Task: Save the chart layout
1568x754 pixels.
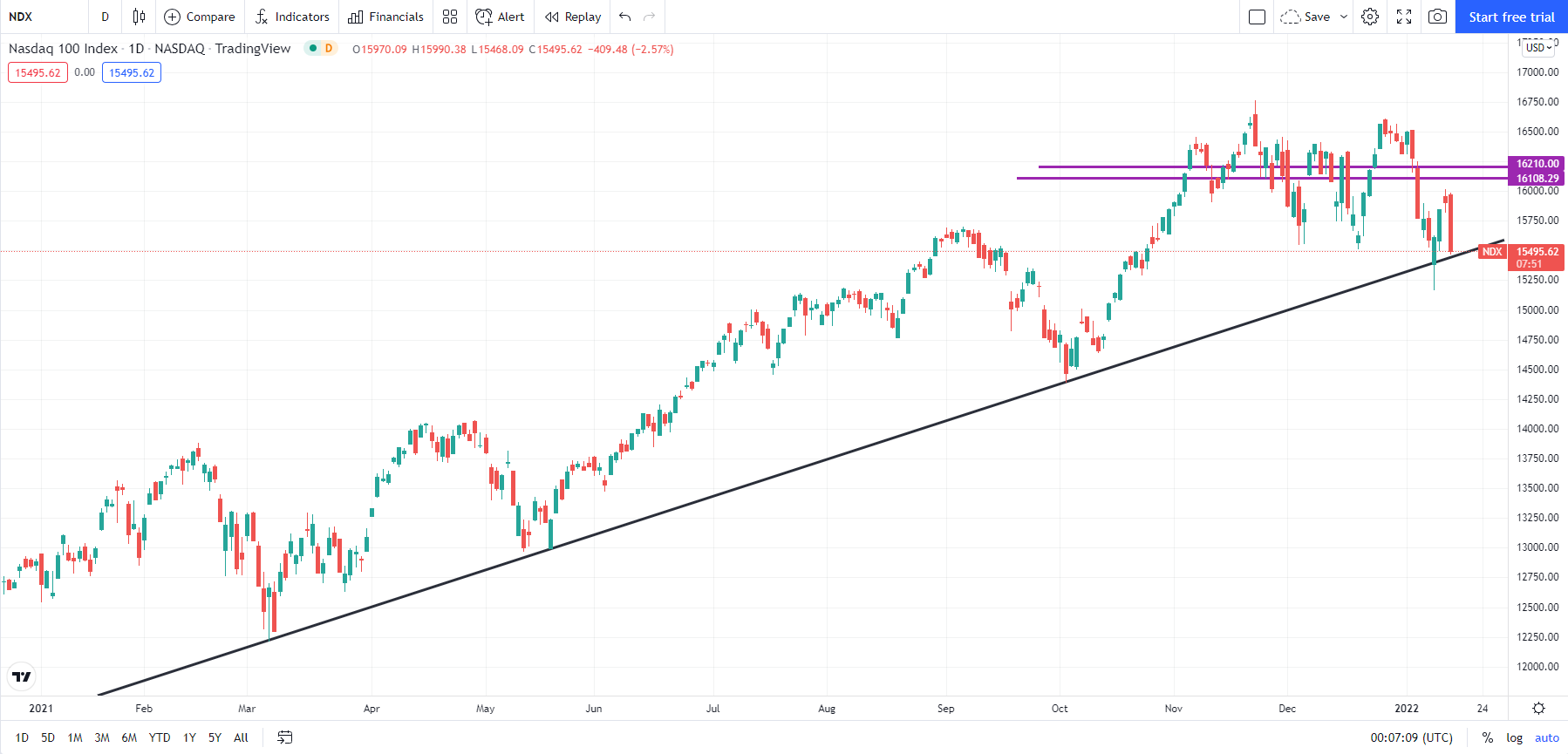Action: (1306, 17)
